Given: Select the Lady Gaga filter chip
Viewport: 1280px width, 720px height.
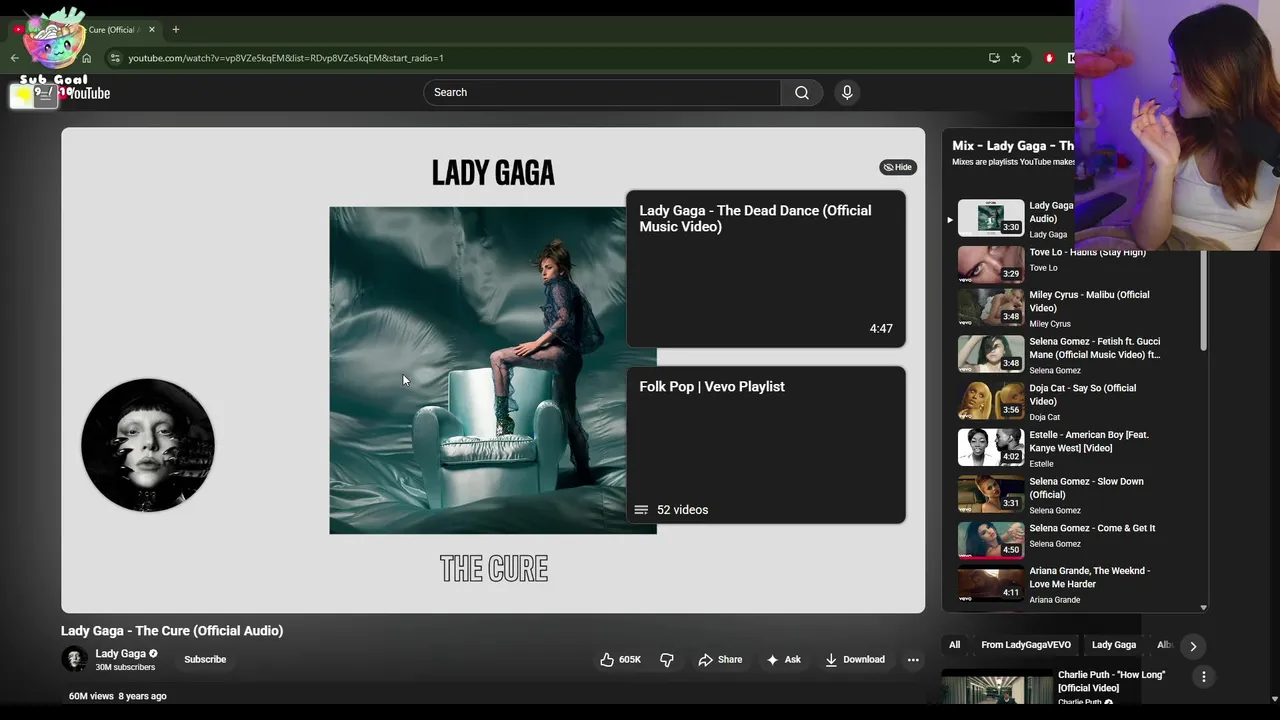Looking at the screenshot, I should pos(1113,645).
